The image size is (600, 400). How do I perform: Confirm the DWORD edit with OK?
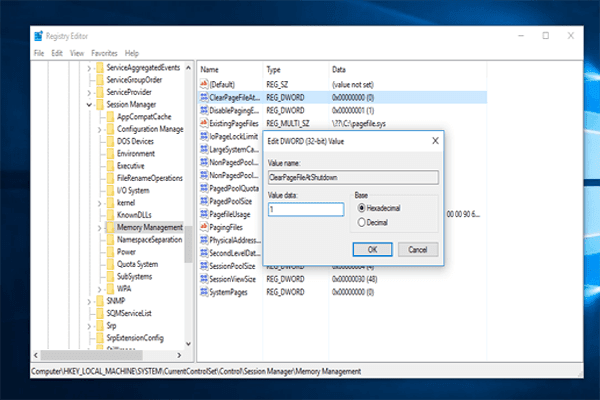tap(372, 250)
